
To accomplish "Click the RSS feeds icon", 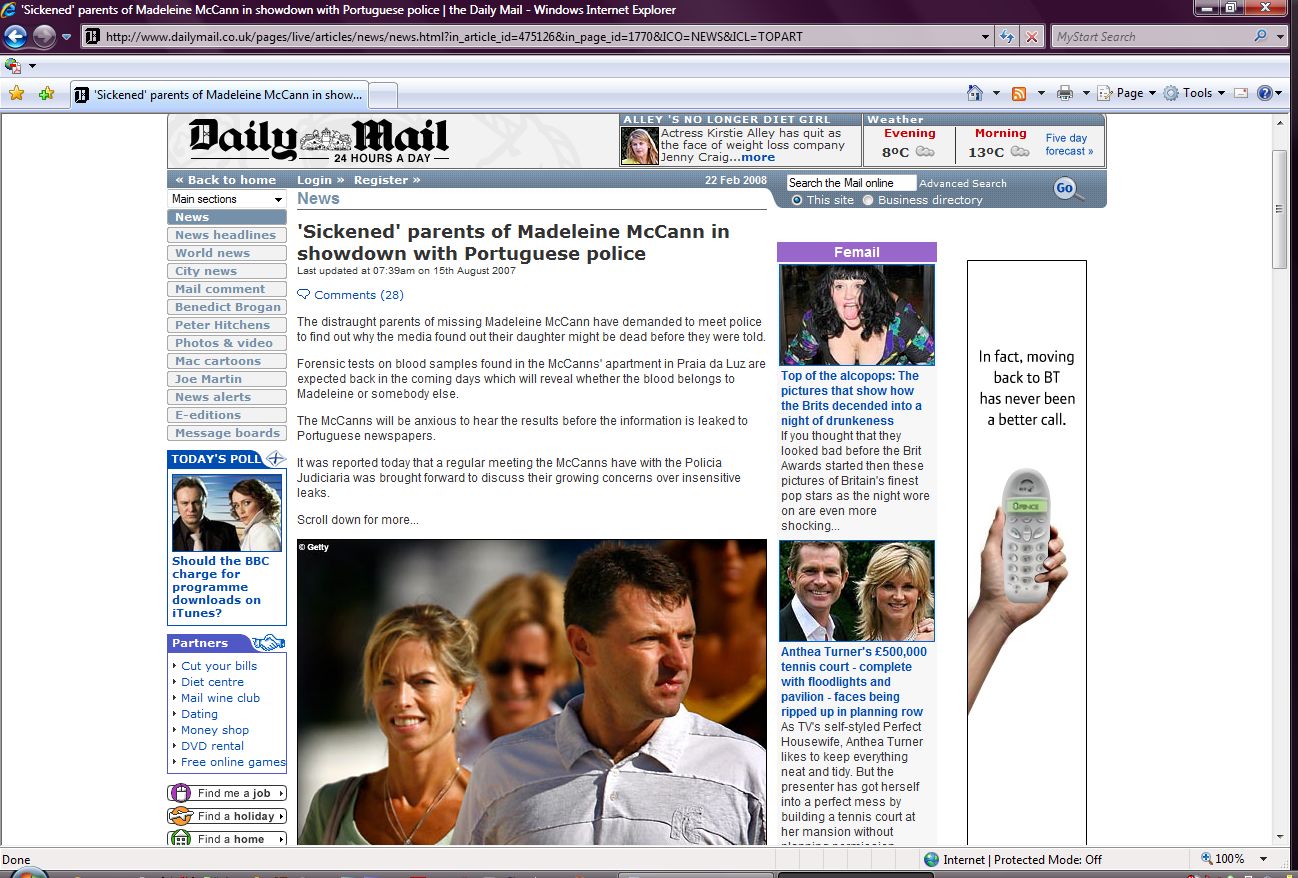I will tap(1019, 93).
